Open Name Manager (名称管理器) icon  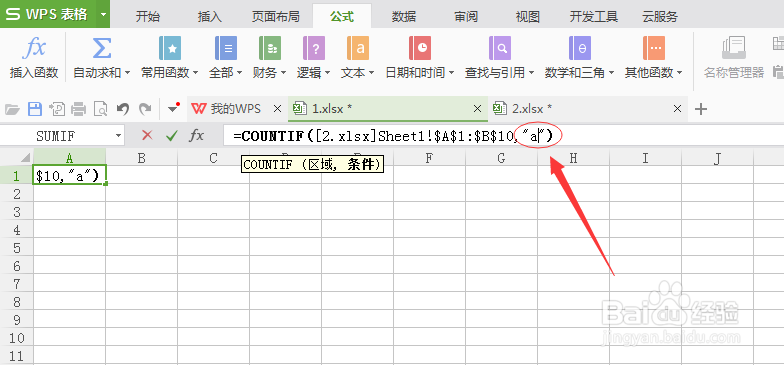point(734,48)
